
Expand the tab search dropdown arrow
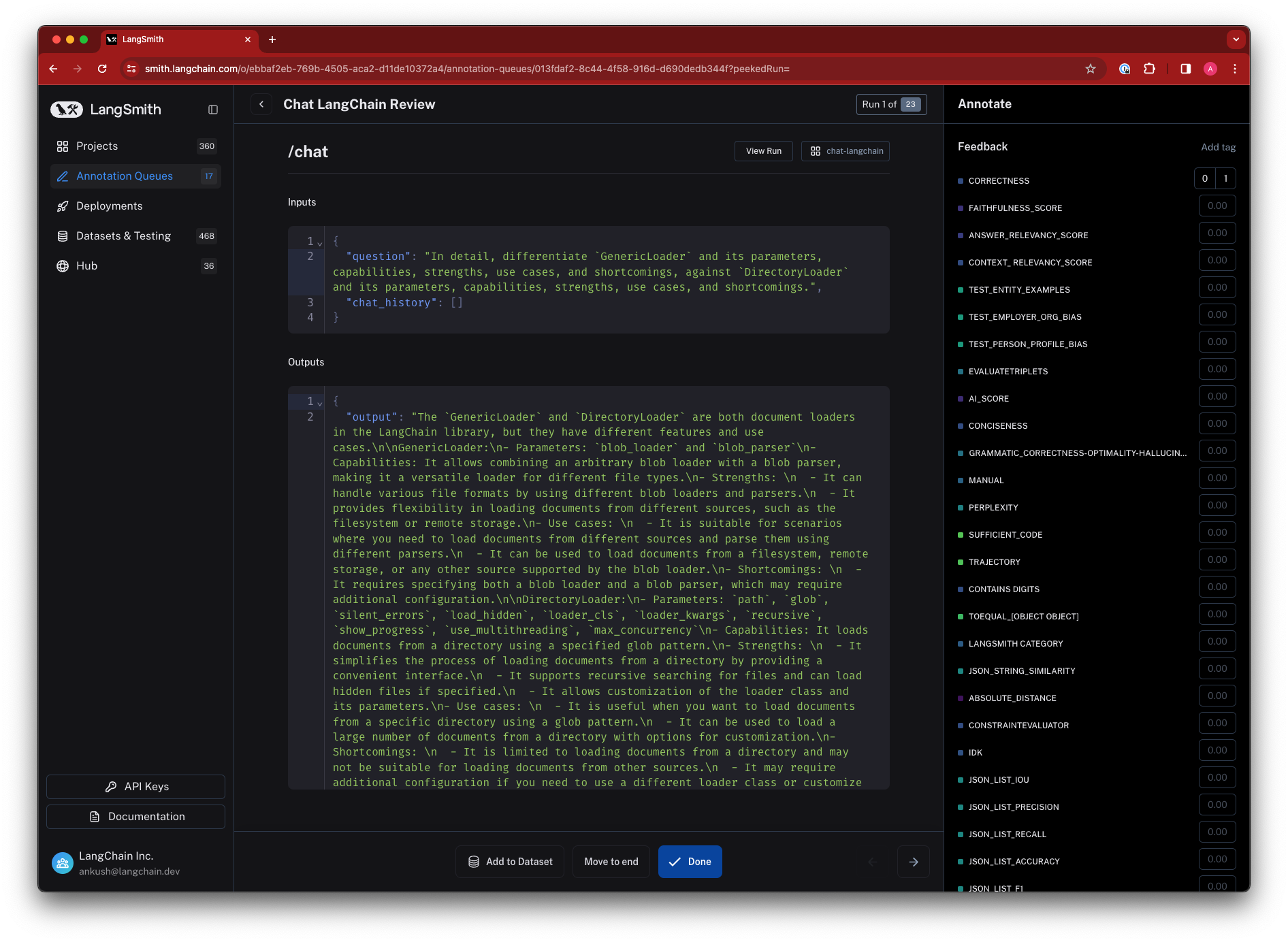(1236, 39)
